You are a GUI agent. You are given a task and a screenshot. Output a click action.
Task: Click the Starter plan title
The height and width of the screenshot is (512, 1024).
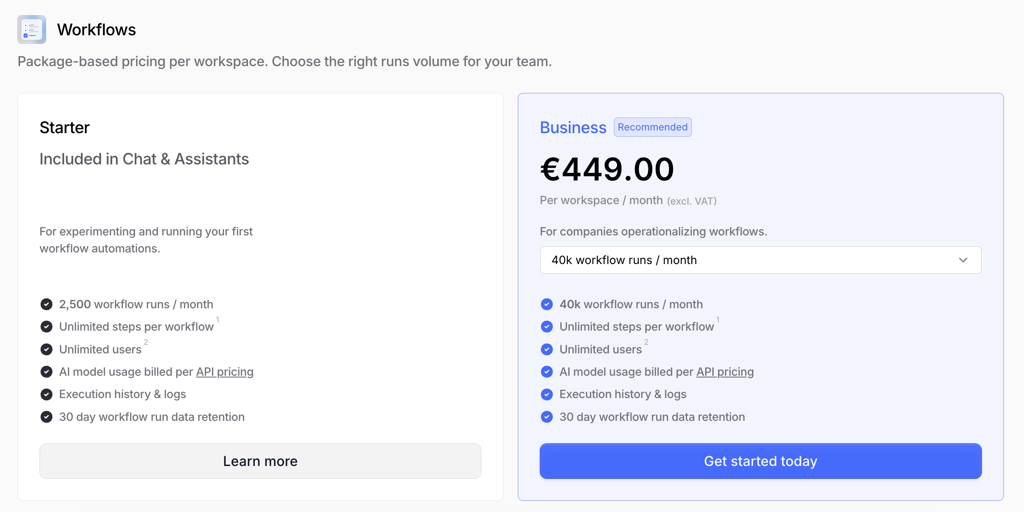(x=65, y=127)
